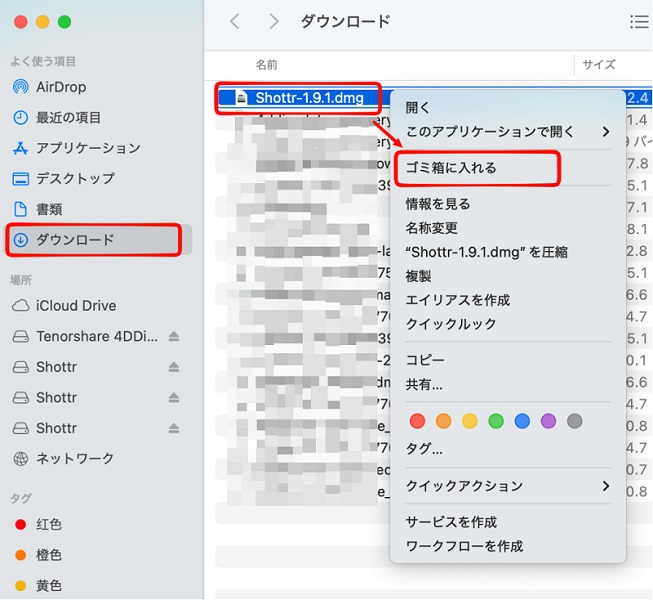Screen dimensions: 653x600
Task: Click the ネットワーク globe icon
Action: tap(20, 458)
